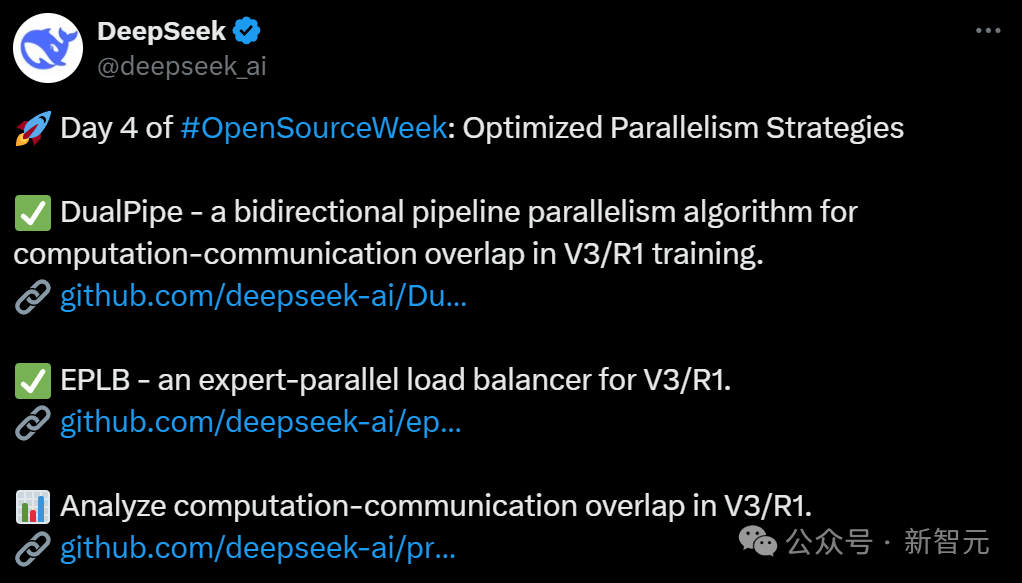Click the Optimized Parallelism Strategies headline text
This screenshot has width=1022, height=583.
click(683, 128)
